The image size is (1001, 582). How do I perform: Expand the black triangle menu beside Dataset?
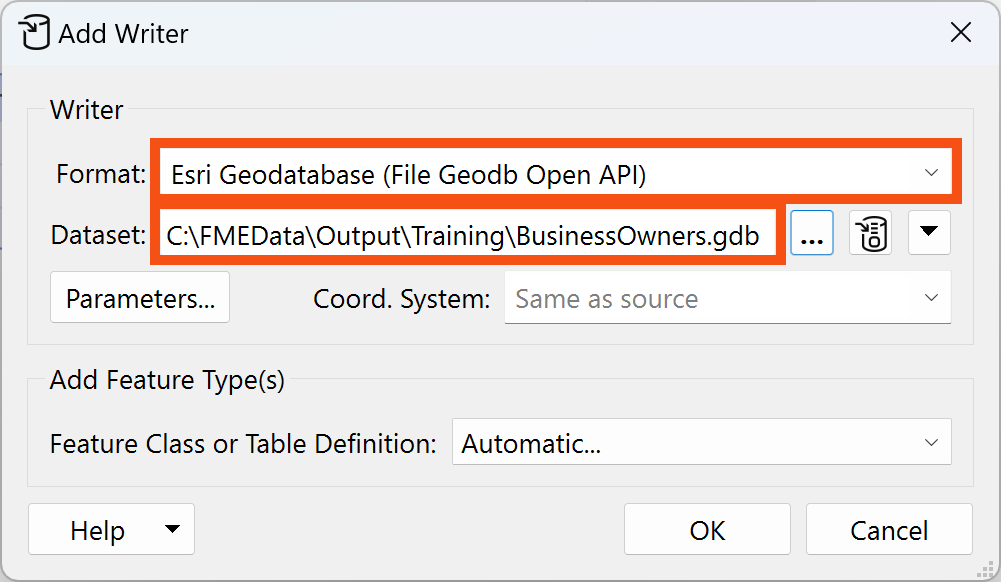point(929,232)
